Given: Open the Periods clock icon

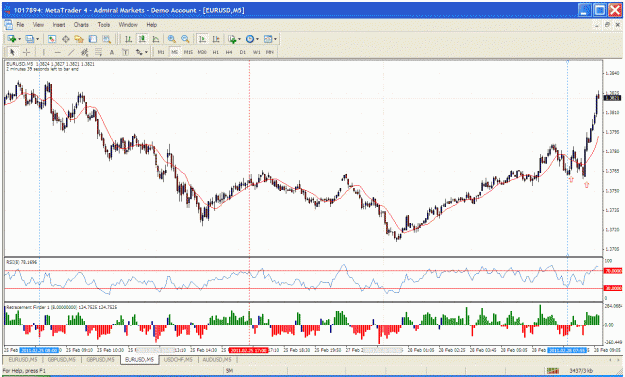Looking at the screenshot, I should tap(250, 39).
